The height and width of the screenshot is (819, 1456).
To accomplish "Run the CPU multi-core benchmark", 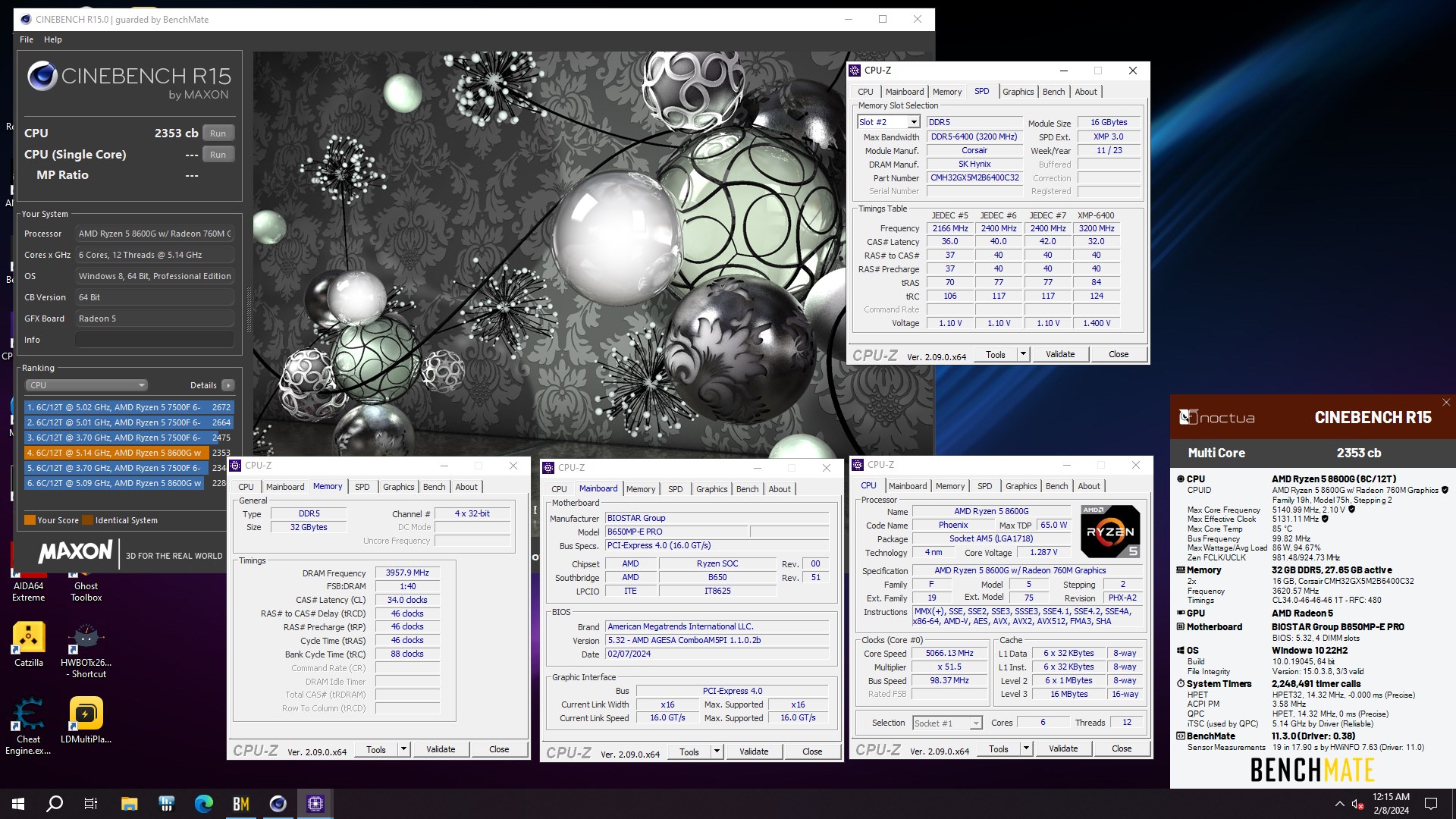I will tap(218, 133).
